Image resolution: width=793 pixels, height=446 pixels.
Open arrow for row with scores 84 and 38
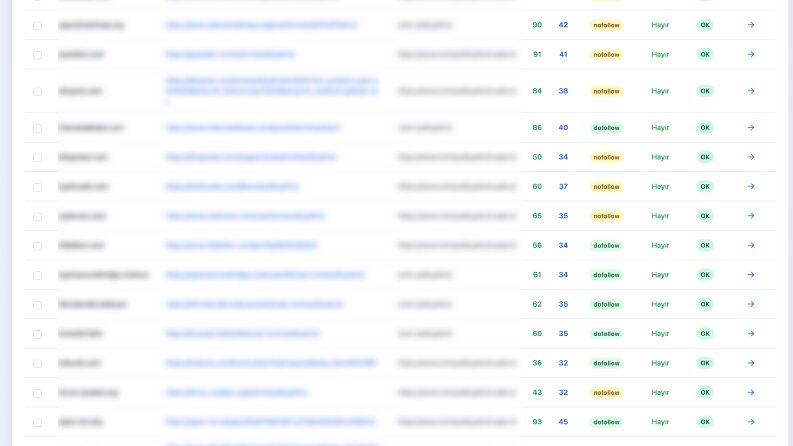751,91
